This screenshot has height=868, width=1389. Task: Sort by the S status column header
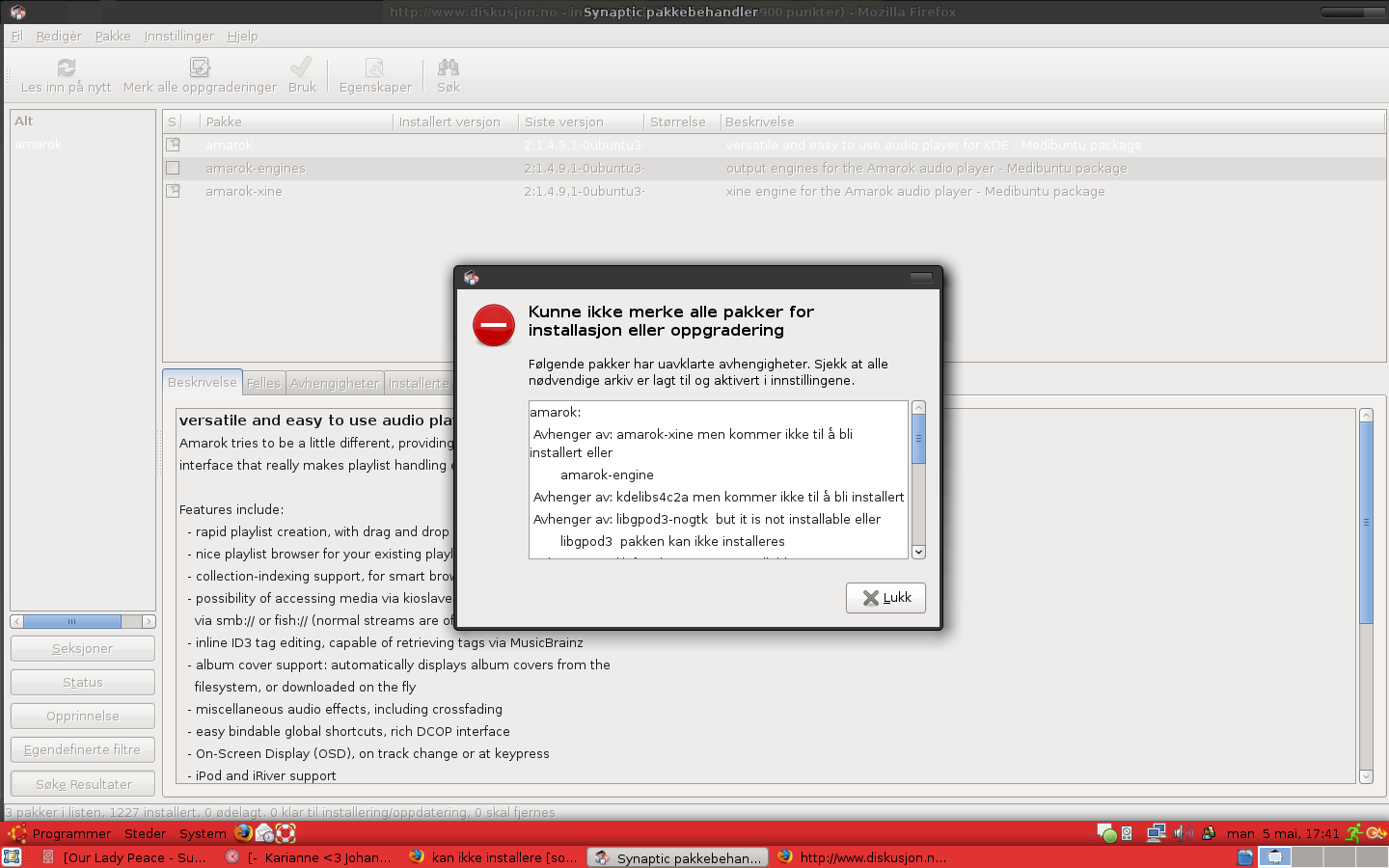(x=173, y=122)
